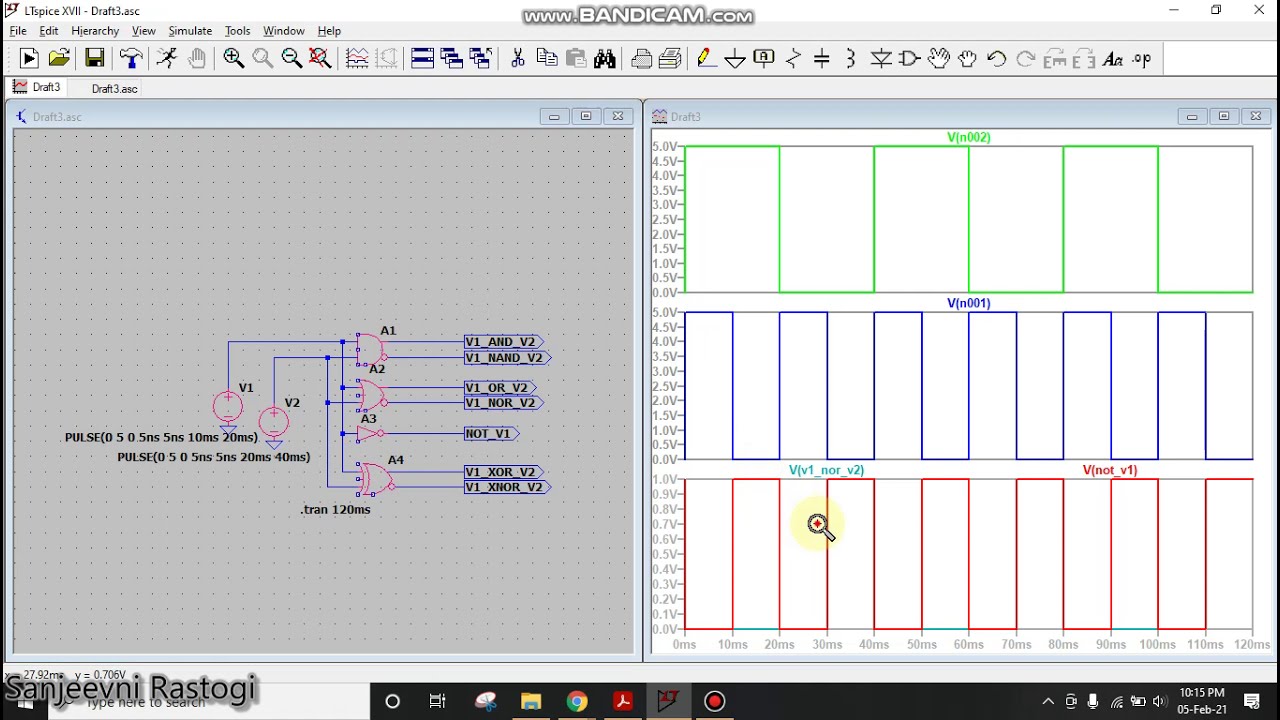Click the .op SPICE directive tool

[1141, 59]
